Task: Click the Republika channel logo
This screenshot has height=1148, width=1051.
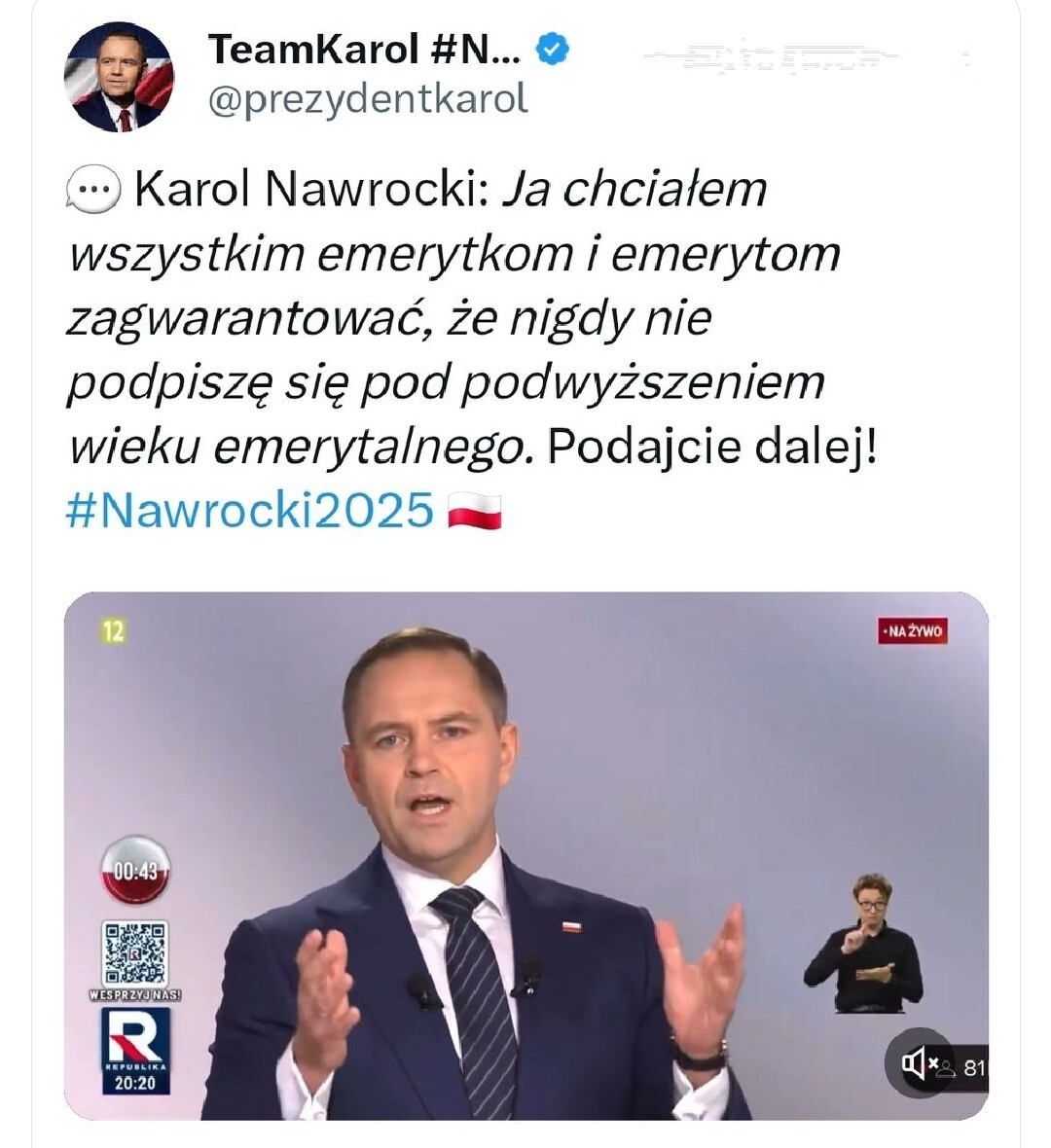Action: click(135, 1037)
